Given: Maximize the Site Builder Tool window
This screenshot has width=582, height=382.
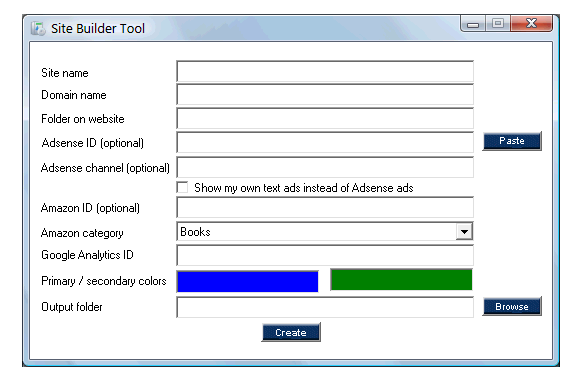Looking at the screenshot, I should (x=498, y=24).
